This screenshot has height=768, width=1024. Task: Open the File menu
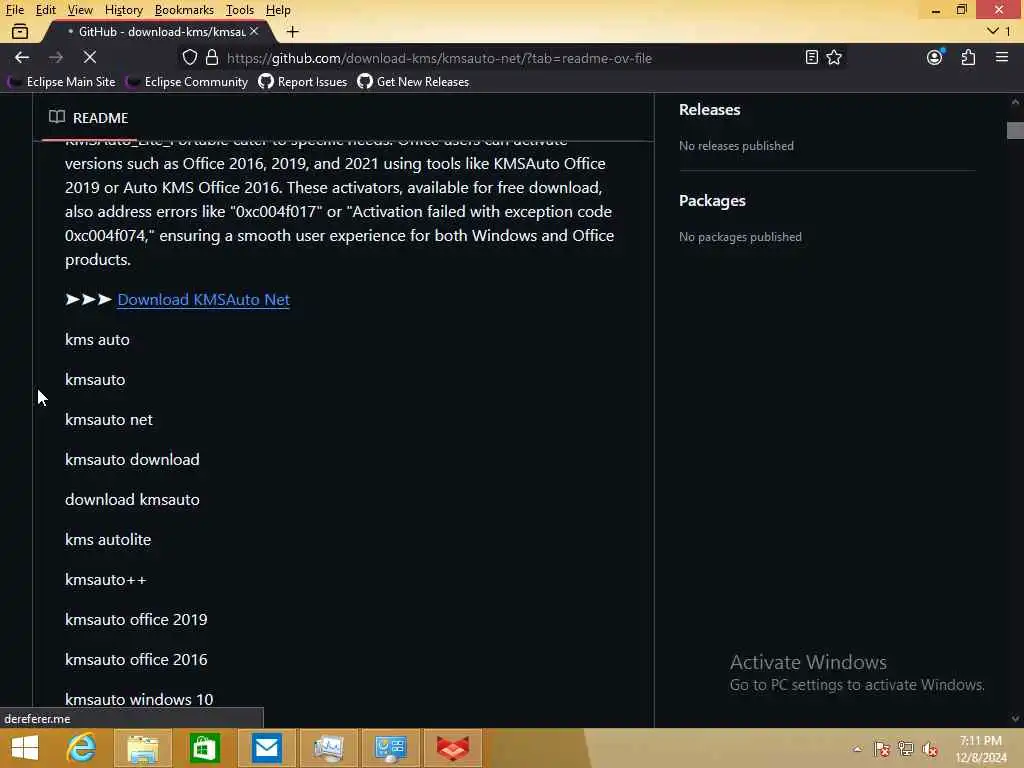14,10
